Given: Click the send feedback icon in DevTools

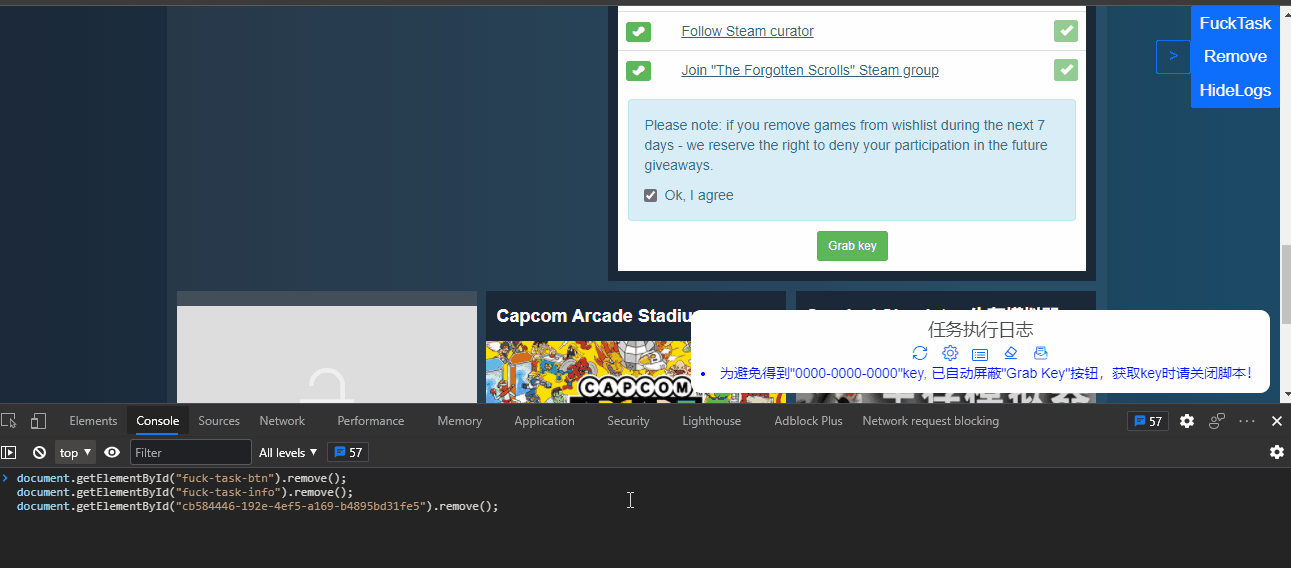Looking at the screenshot, I should point(1217,421).
